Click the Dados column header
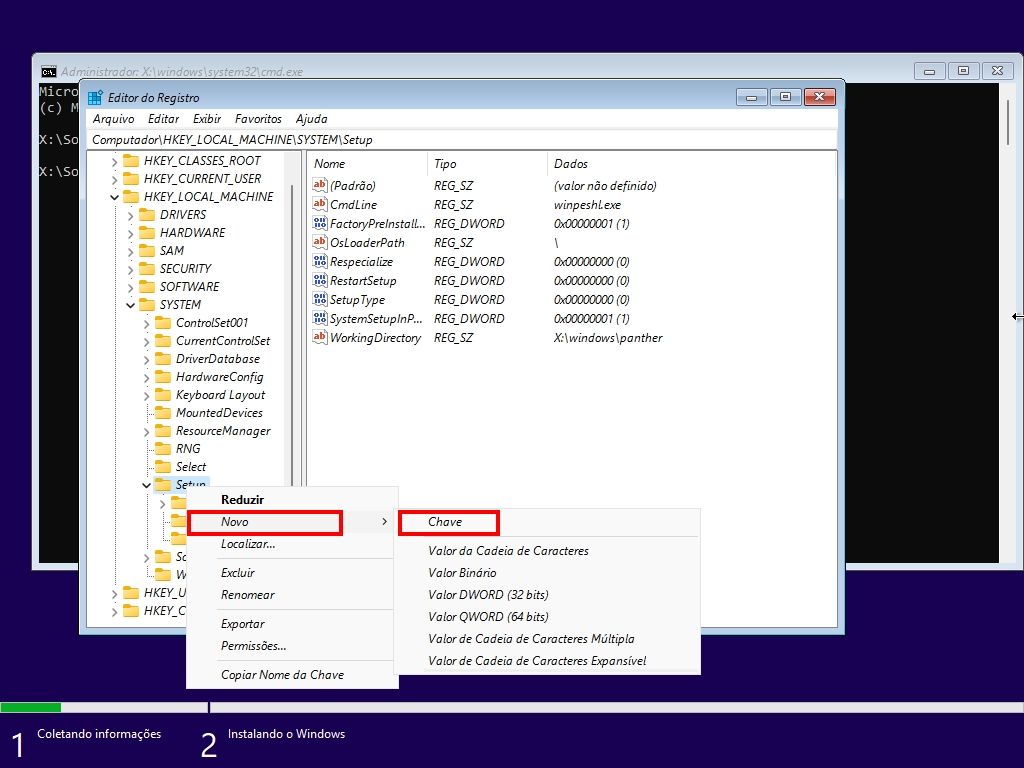 [x=691, y=164]
